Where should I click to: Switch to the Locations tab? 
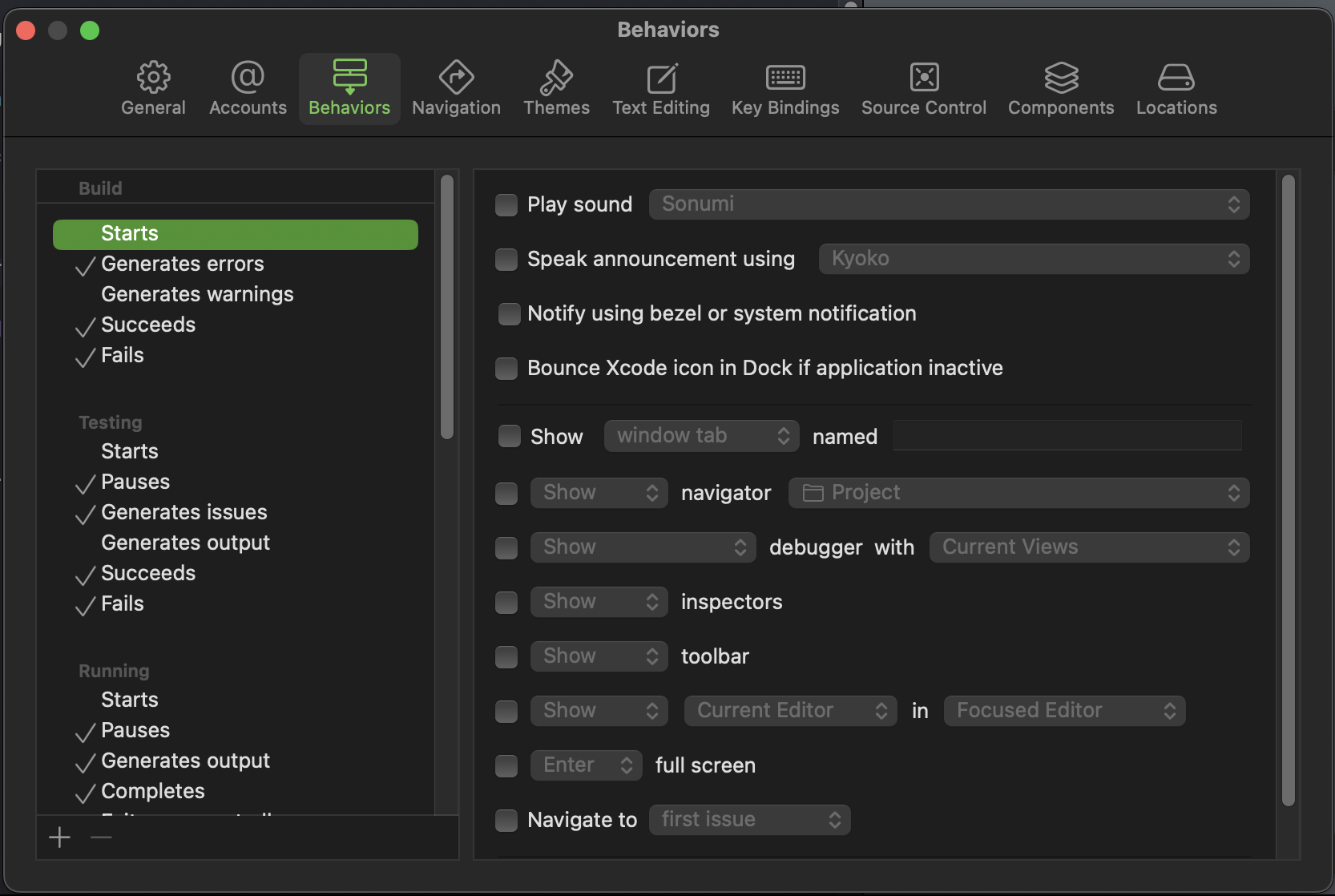1176,88
